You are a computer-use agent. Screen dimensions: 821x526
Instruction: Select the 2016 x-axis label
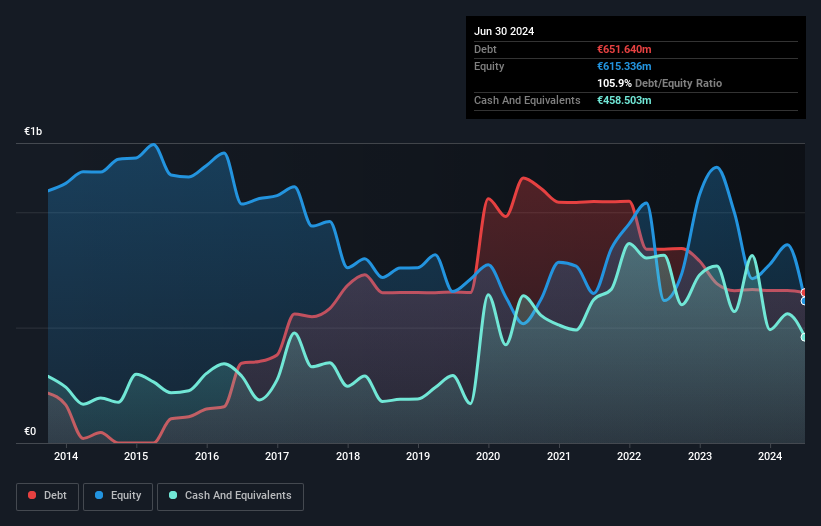click(207, 456)
